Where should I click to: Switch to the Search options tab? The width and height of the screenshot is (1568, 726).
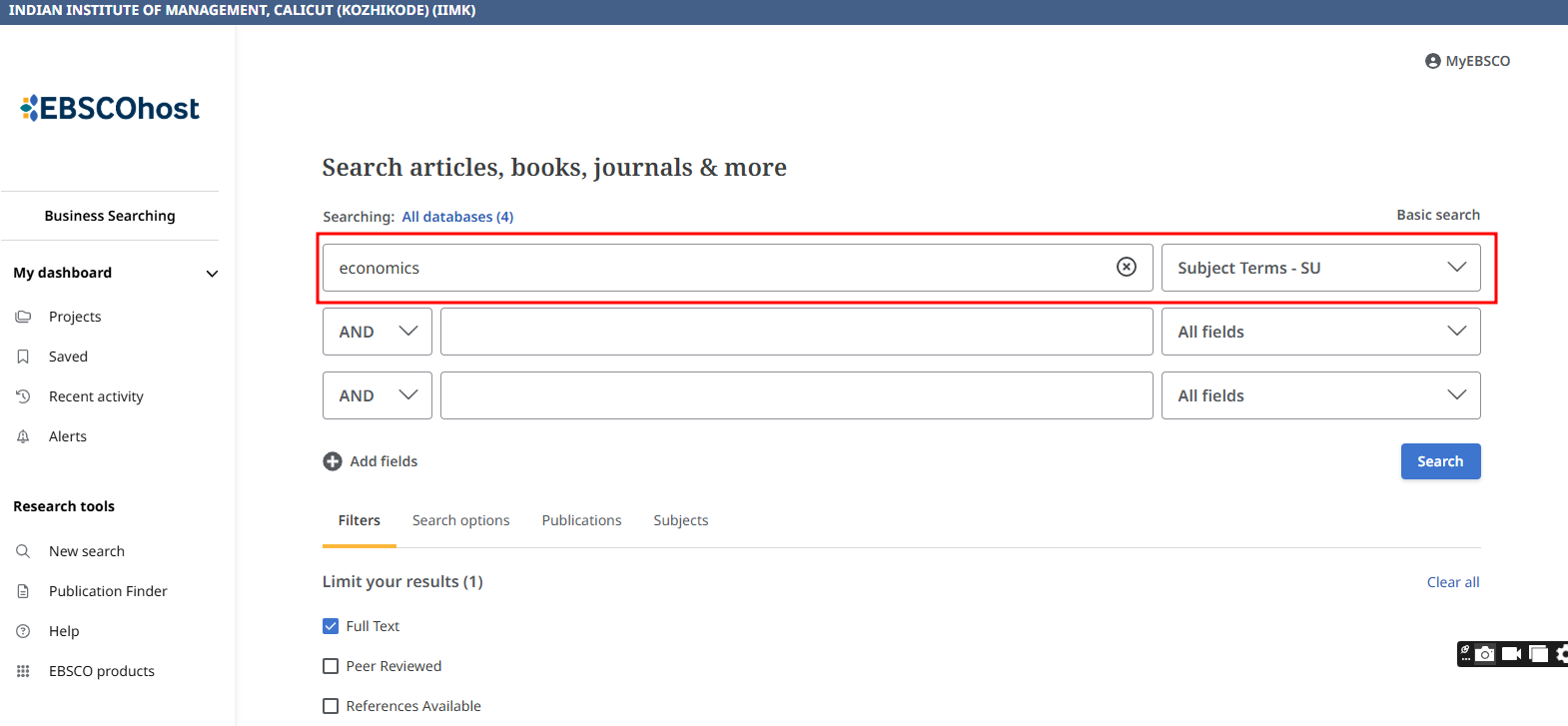[460, 520]
